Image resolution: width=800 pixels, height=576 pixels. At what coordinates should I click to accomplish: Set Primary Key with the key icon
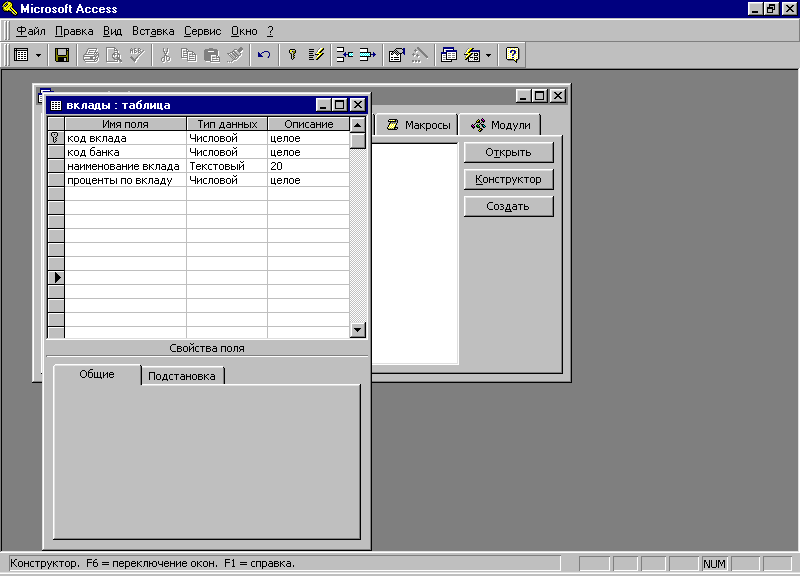(x=292, y=55)
